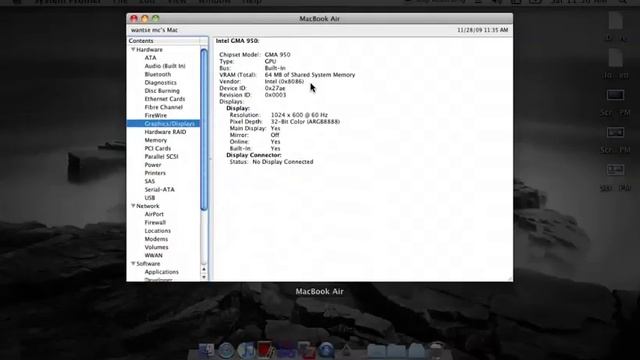
Task: Click '64 MB of Shared System Memory'
Action: click(x=309, y=75)
